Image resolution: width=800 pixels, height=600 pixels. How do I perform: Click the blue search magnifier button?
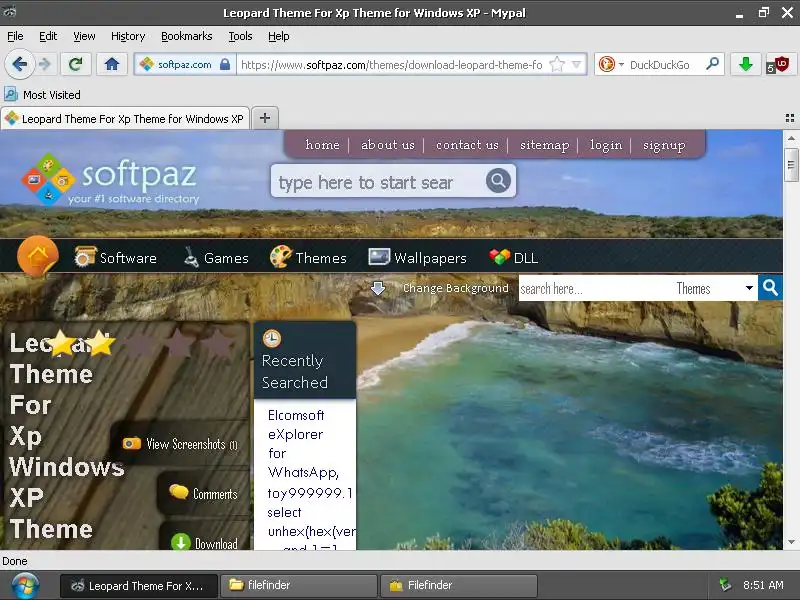(770, 288)
